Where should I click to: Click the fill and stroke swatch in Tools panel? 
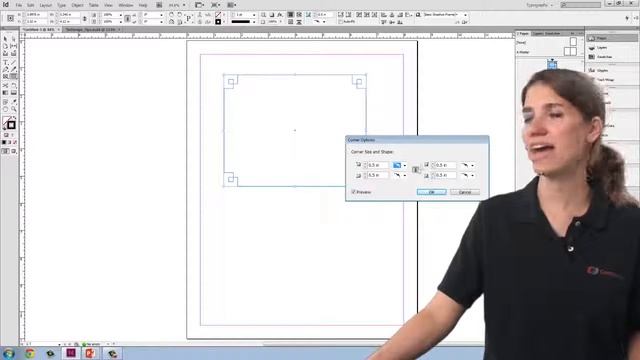[9, 123]
